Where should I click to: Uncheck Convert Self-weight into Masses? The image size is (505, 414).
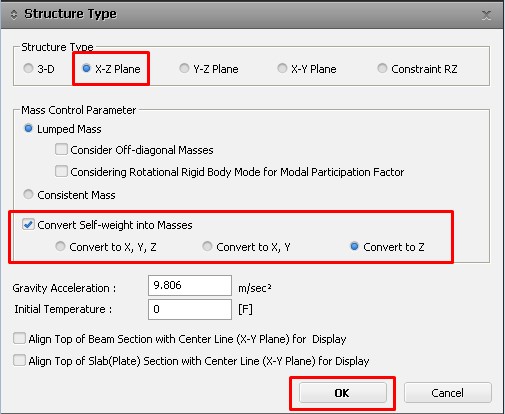(28, 224)
